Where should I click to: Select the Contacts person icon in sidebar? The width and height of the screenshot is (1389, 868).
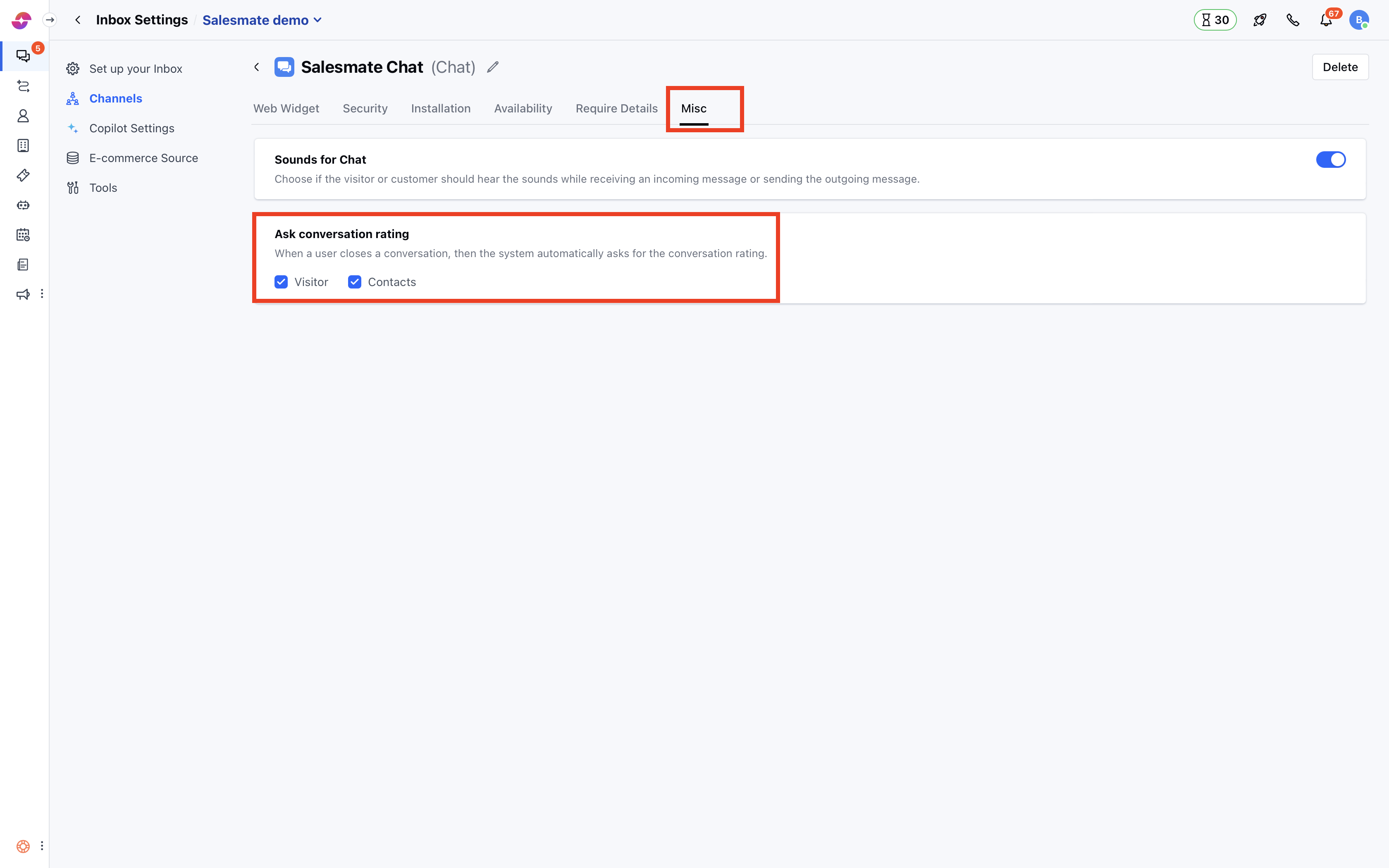pos(23,115)
